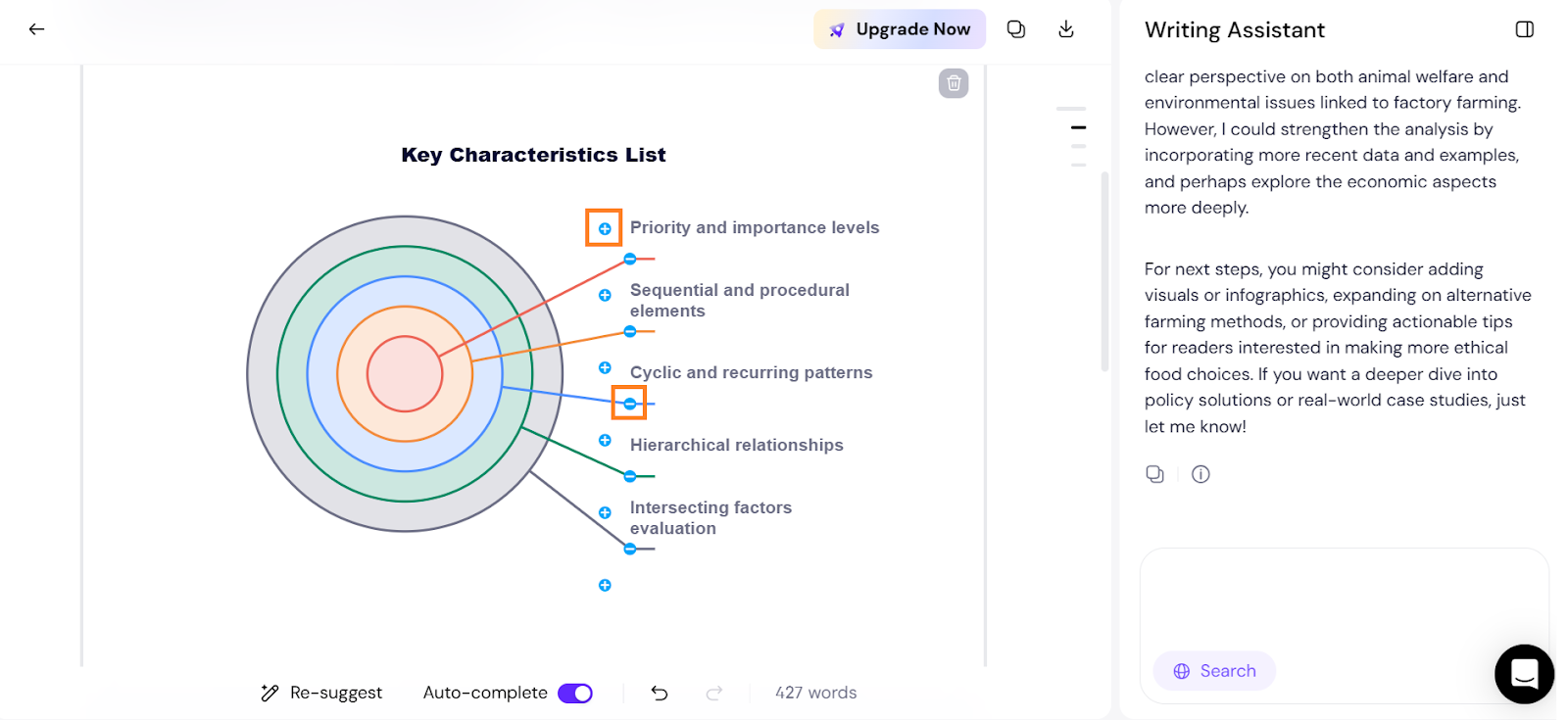The height and width of the screenshot is (720, 1568).
Task: Click minus icon at end of blue line
Action: (x=630, y=404)
